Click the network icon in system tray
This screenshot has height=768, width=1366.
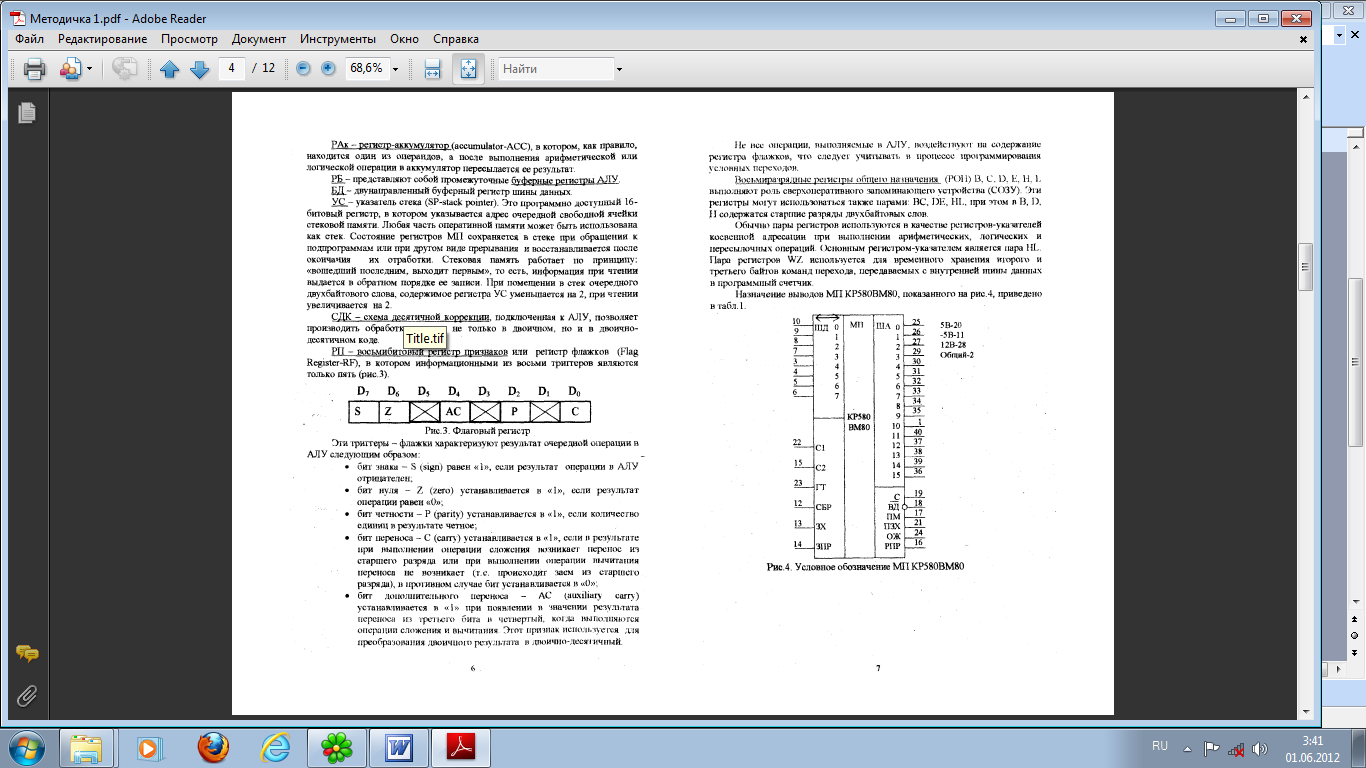(x=1237, y=747)
